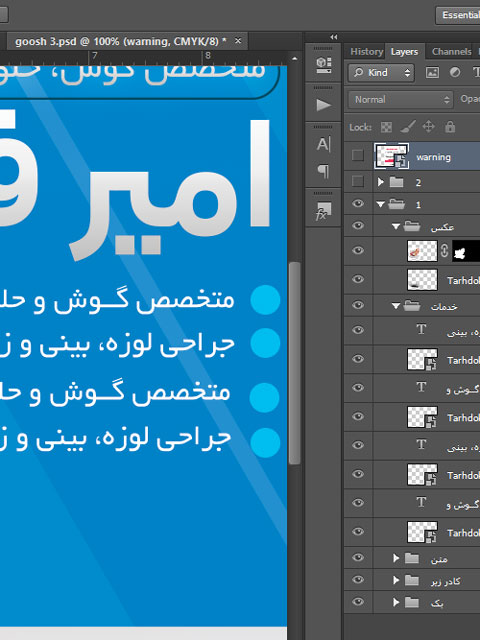Click the warning layer smart object thumbnail
480x640 pixels.
coord(392,156)
